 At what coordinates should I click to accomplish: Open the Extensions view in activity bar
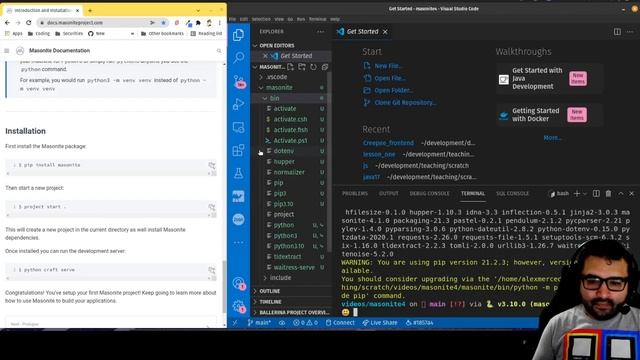(x=238, y=150)
